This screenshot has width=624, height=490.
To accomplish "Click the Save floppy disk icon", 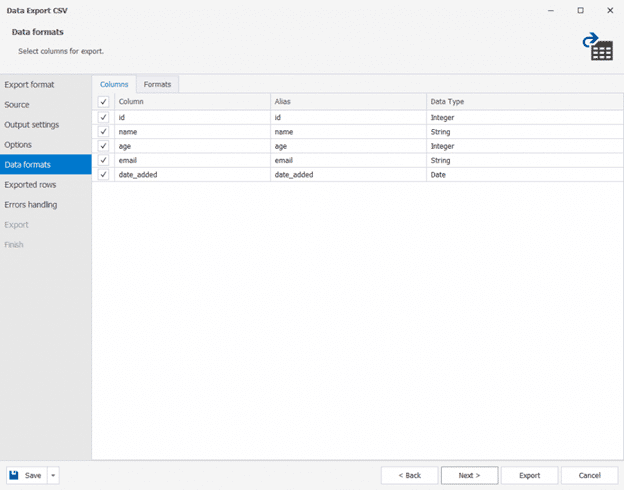I will (x=15, y=475).
